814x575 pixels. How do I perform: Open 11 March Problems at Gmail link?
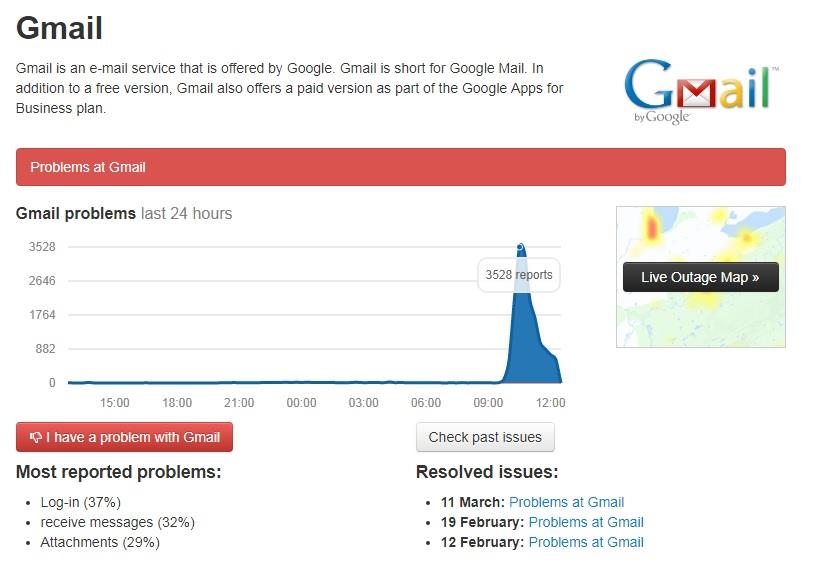coord(566,502)
